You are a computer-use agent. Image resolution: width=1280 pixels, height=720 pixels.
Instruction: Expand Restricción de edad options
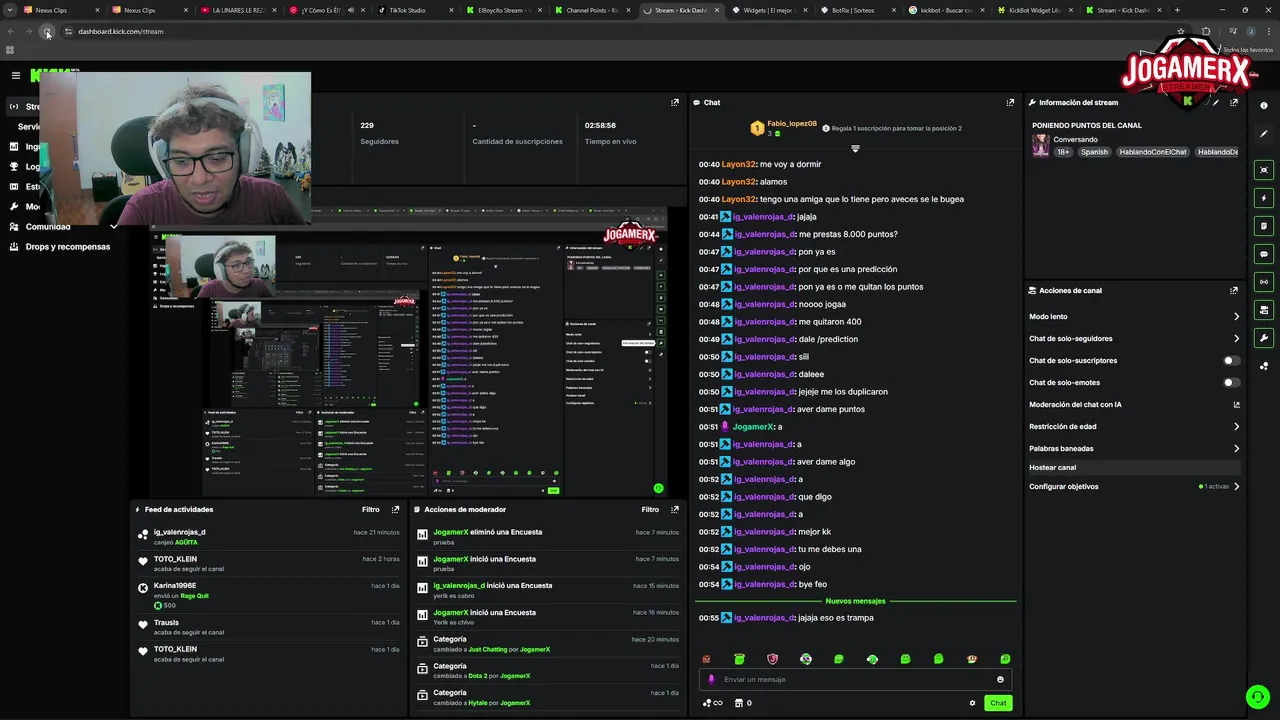(x=1236, y=426)
